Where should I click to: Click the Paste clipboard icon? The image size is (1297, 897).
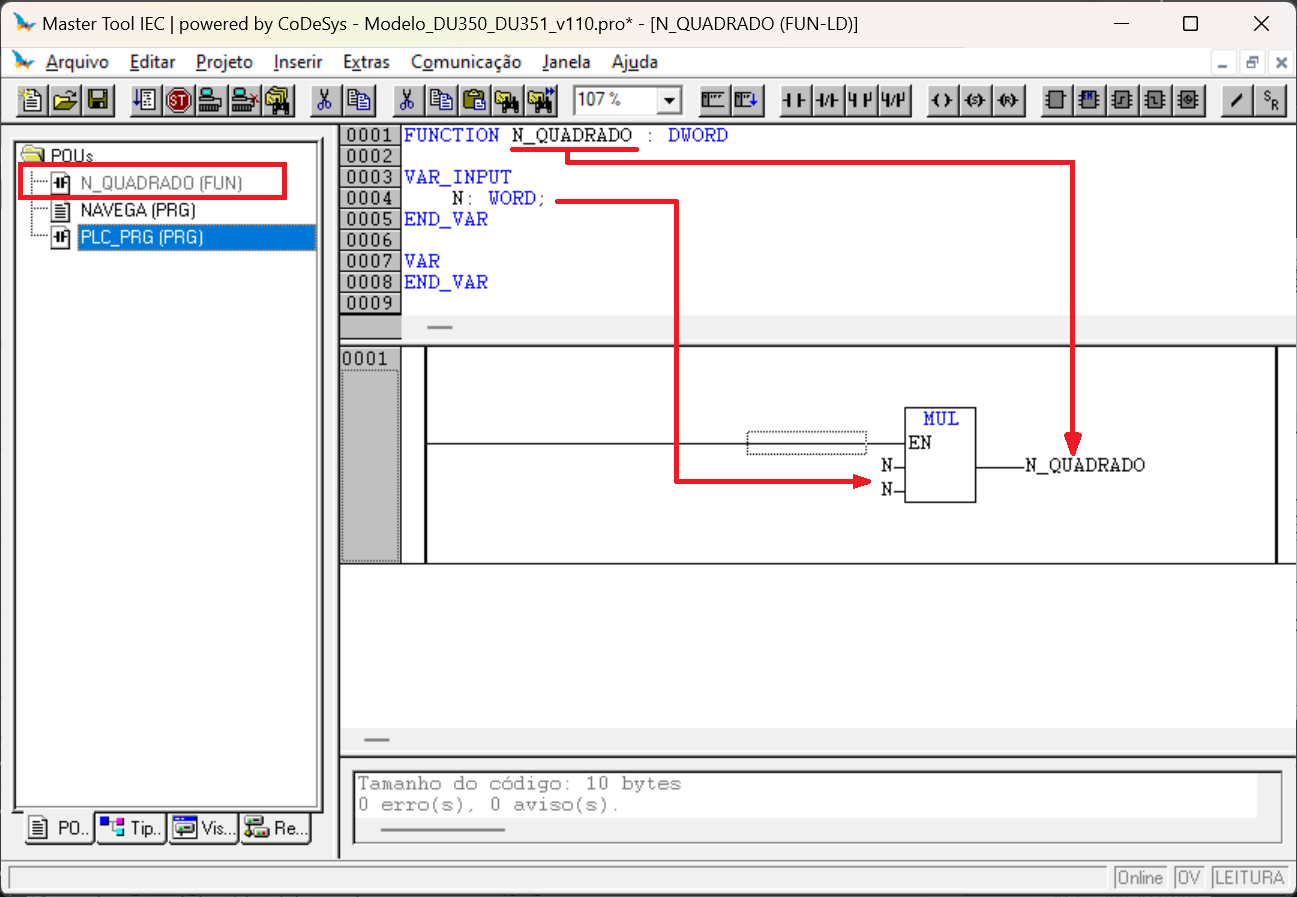[474, 100]
